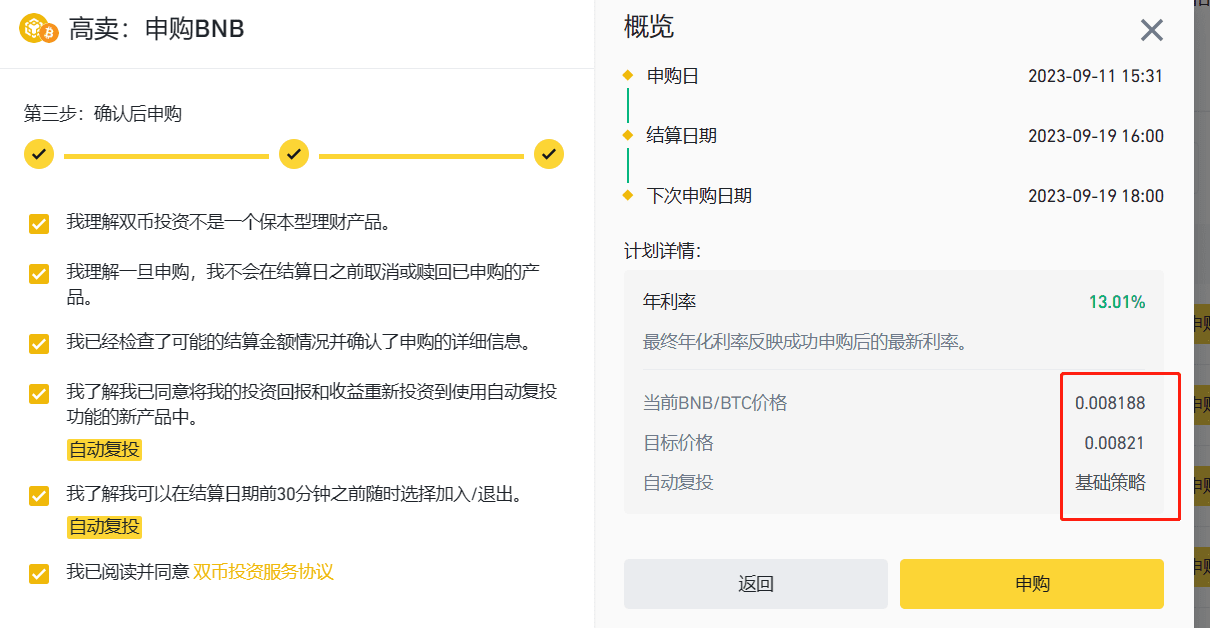
Task: Click the third step checkmark circle
Action: tap(549, 155)
